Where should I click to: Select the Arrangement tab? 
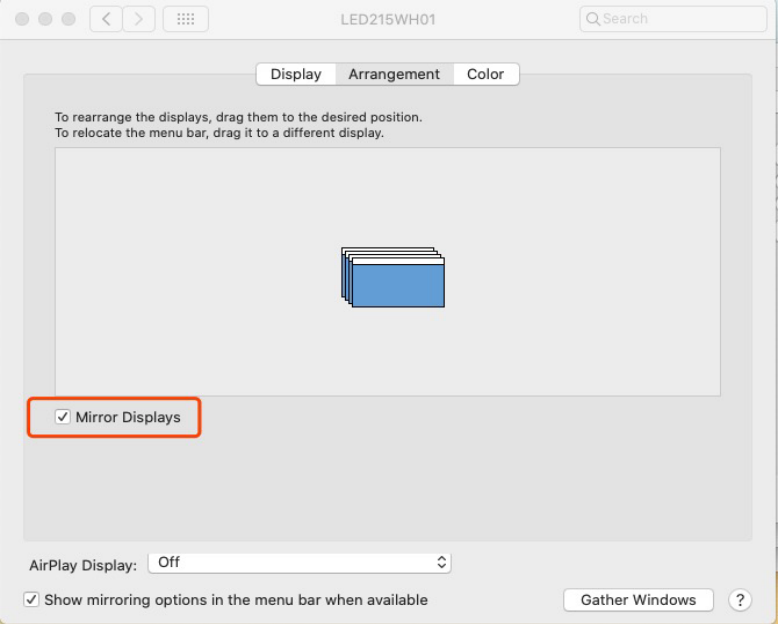[x=394, y=74]
